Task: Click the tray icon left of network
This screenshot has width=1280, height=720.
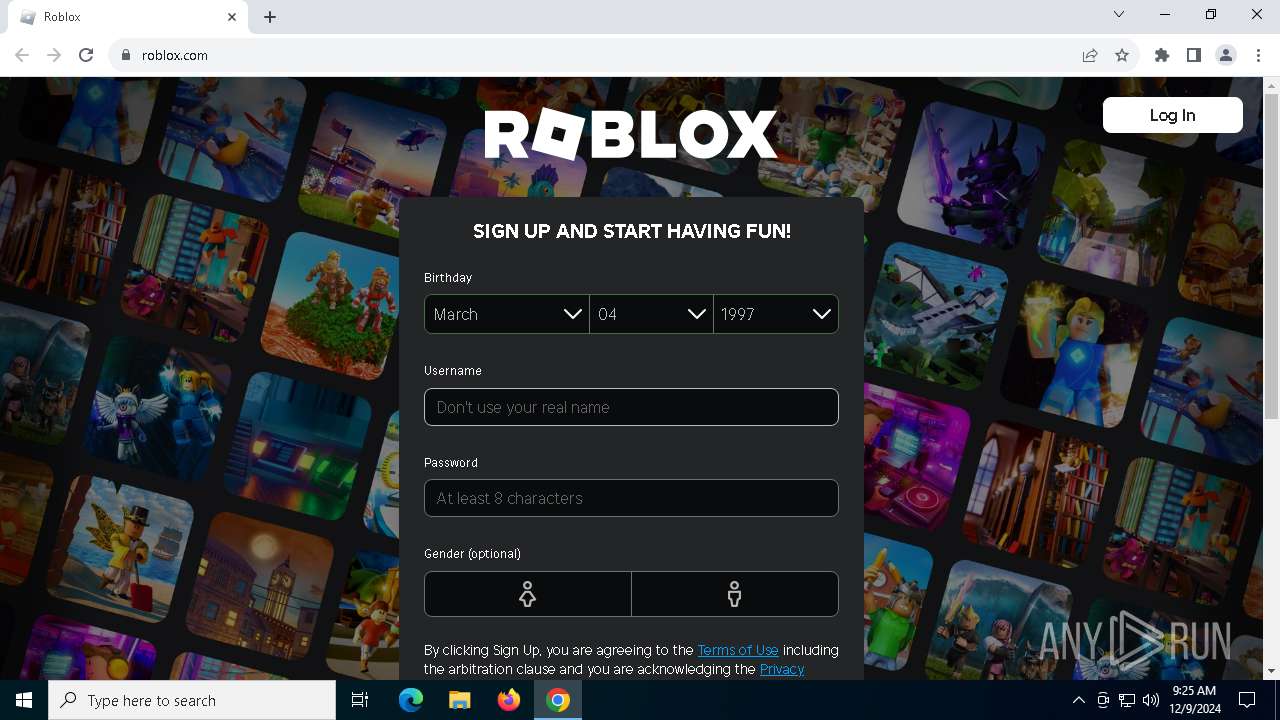Action: (1103, 700)
